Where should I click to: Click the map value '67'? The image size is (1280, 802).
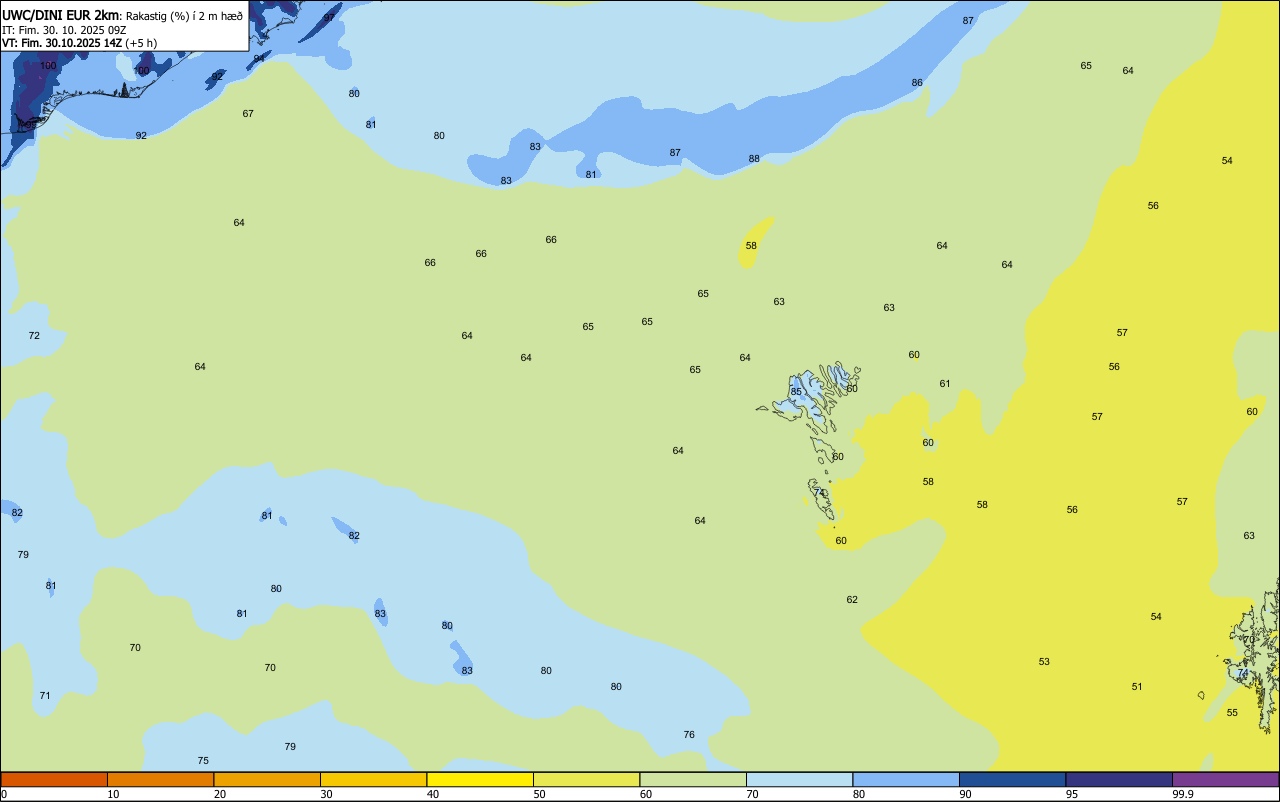pos(248,114)
